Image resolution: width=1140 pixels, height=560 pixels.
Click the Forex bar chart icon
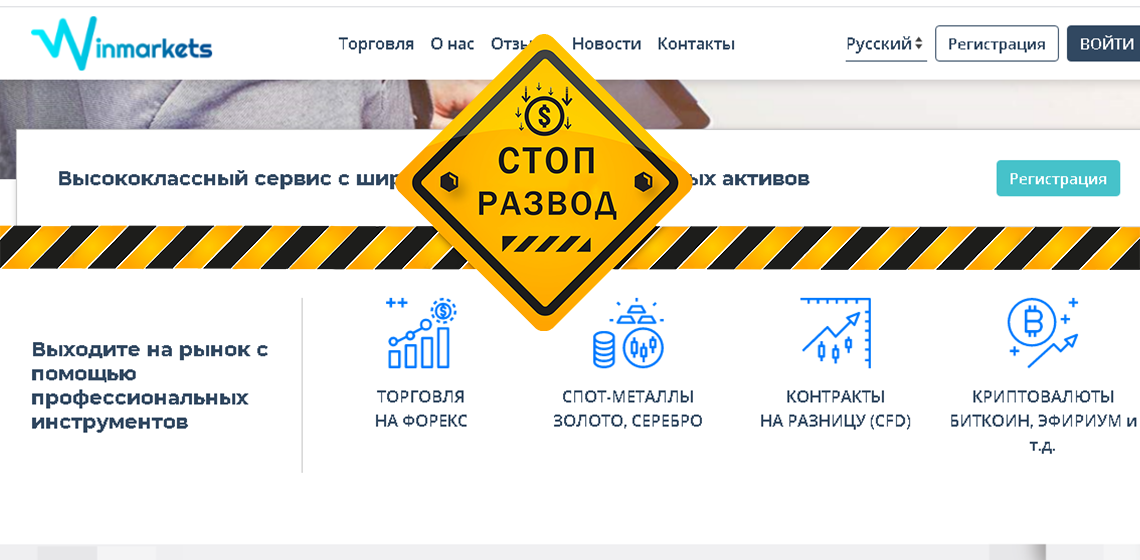coord(420,333)
